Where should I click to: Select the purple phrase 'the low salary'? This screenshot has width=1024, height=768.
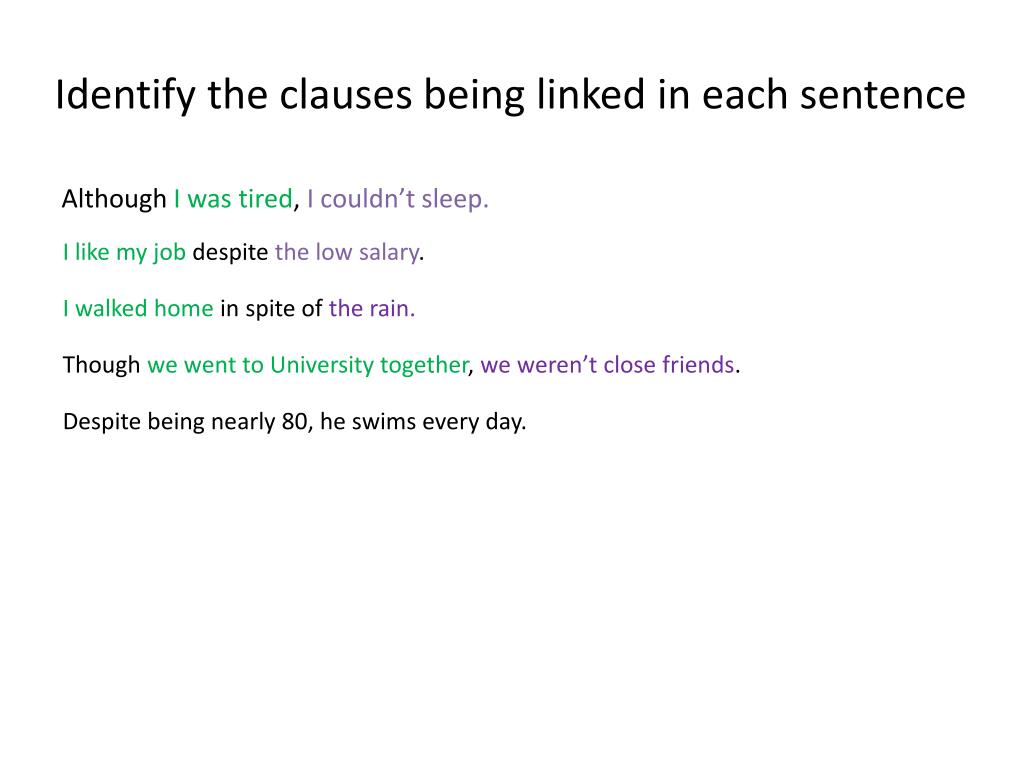point(347,252)
